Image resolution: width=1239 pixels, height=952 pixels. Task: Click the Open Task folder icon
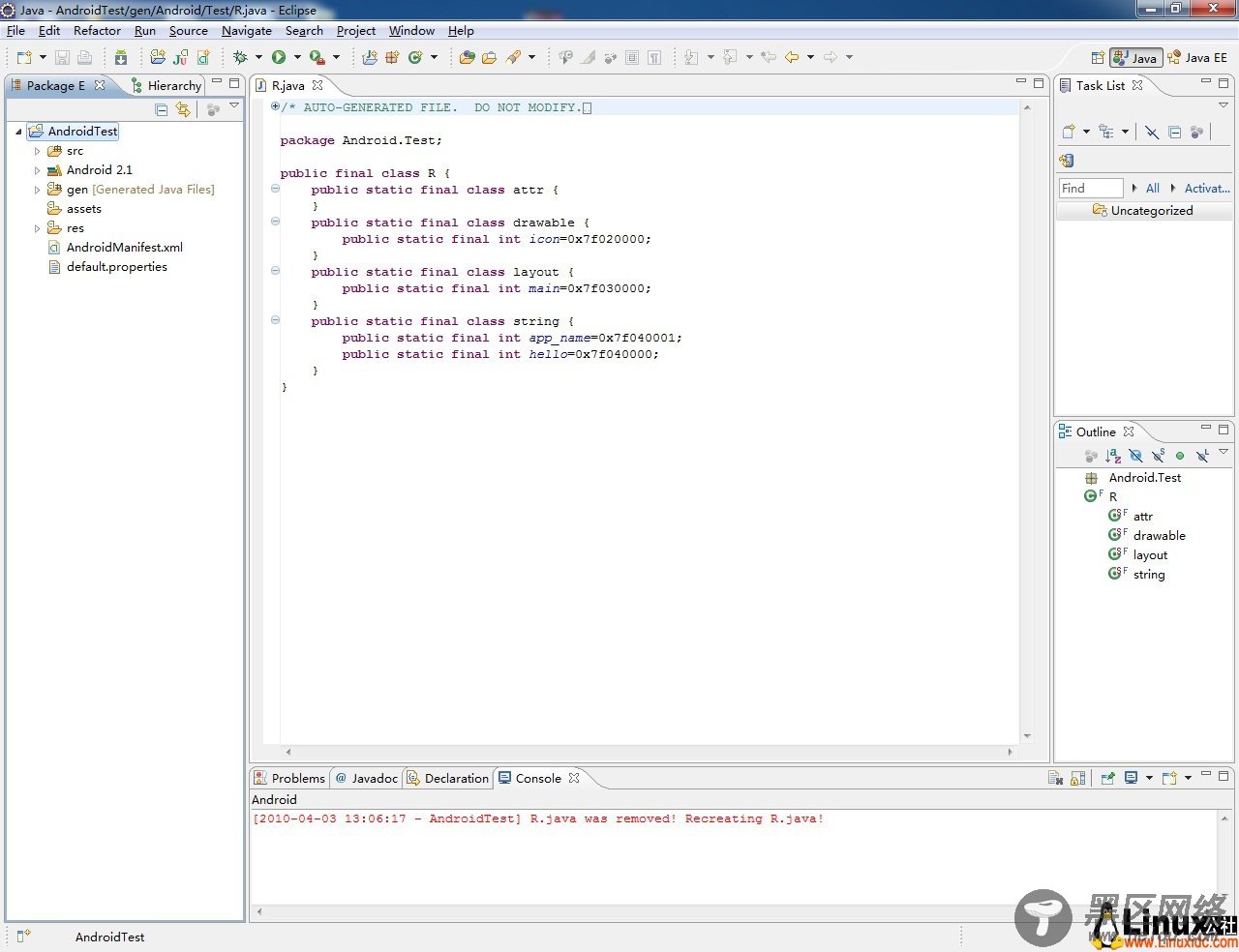[490, 57]
